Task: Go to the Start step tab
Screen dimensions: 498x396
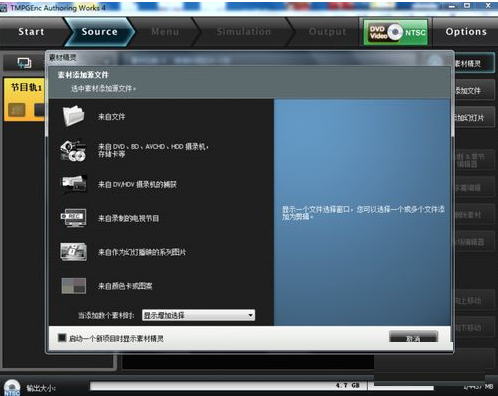Action: pyautogui.click(x=31, y=32)
